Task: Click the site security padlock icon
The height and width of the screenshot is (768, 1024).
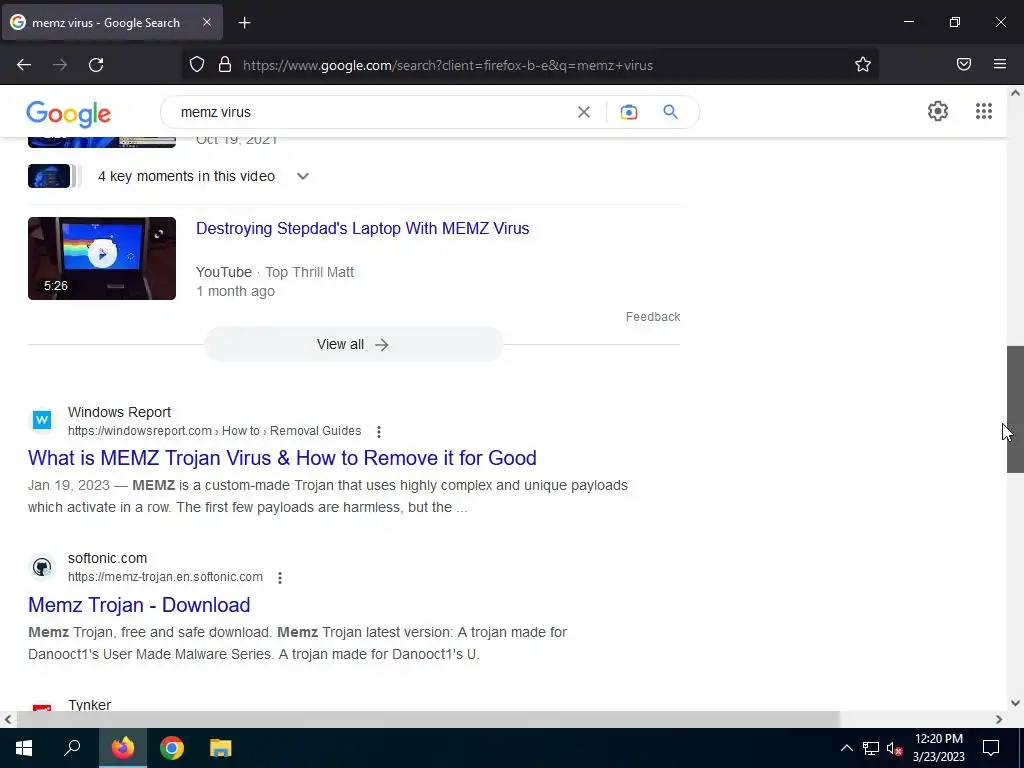Action: pos(225,65)
